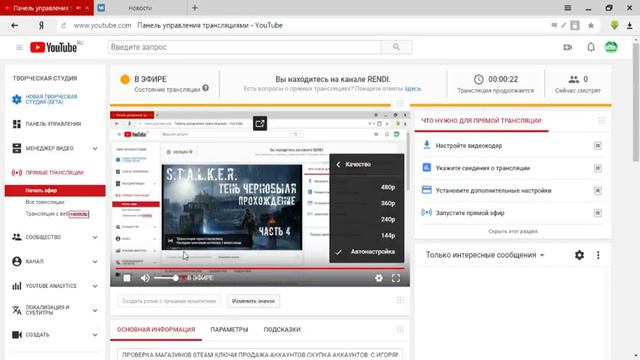
Task: Click the Настройте видеокодер download icon
Action: pos(427,145)
